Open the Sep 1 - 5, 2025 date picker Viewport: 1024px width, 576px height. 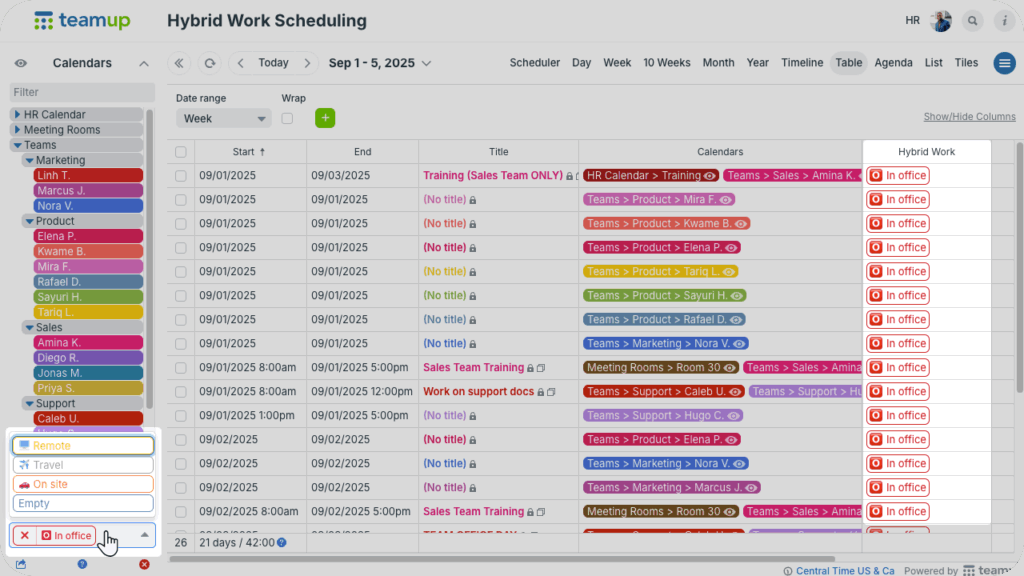point(380,63)
